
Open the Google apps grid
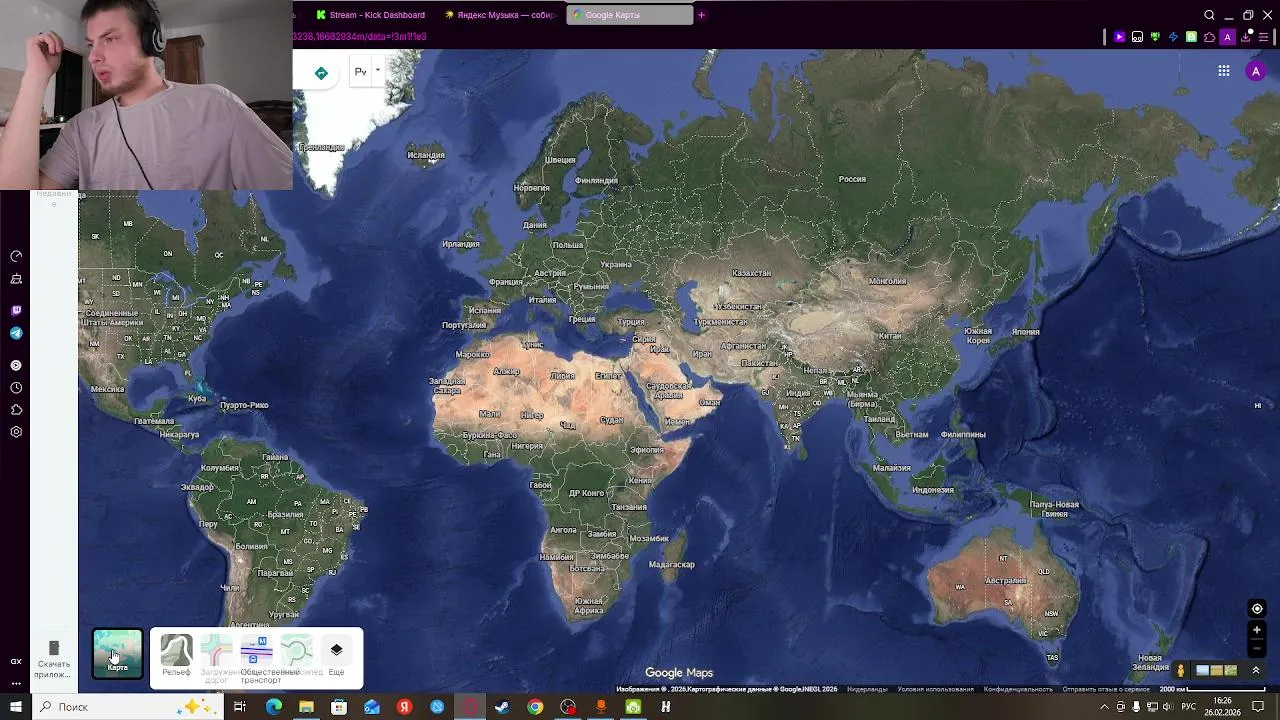tap(1224, 71)
